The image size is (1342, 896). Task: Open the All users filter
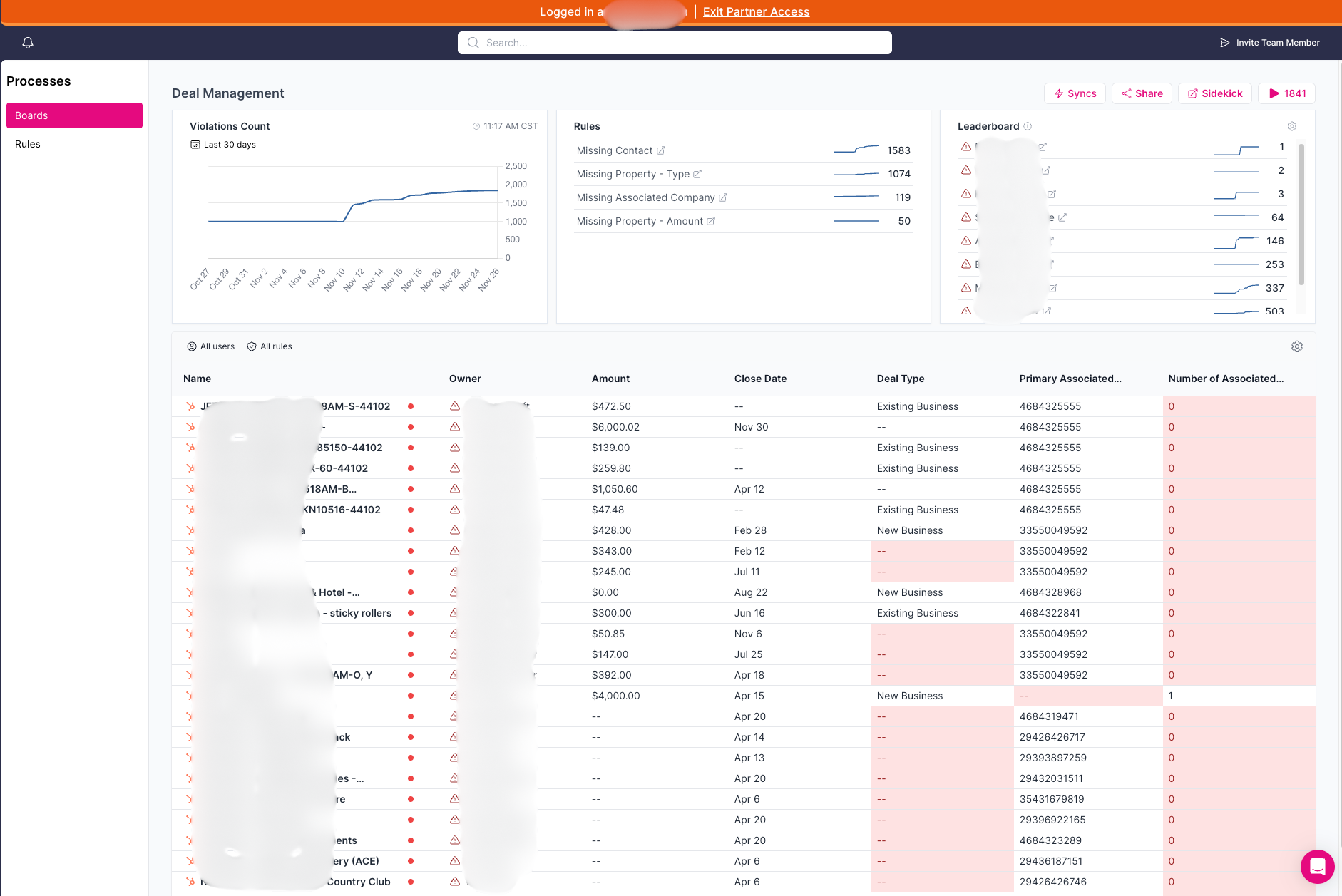(x=211, y=346)
